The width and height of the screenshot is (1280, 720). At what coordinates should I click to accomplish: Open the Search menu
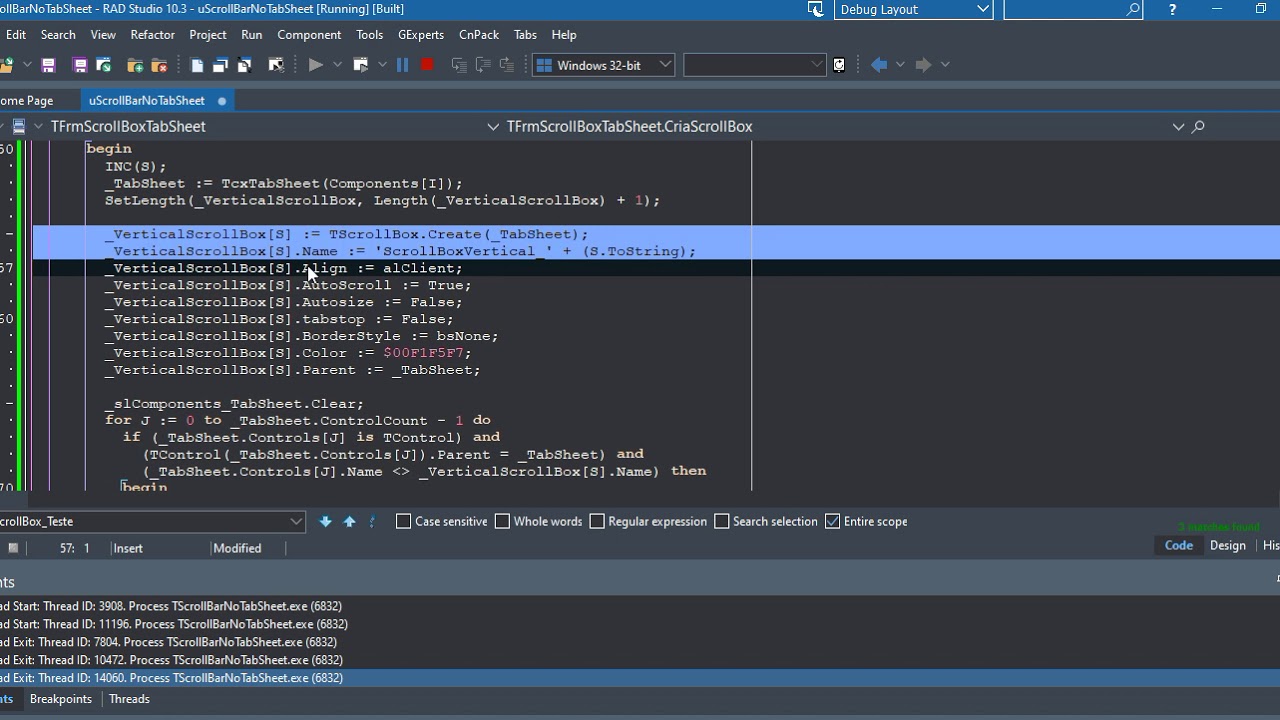click(x=58, y=35)
